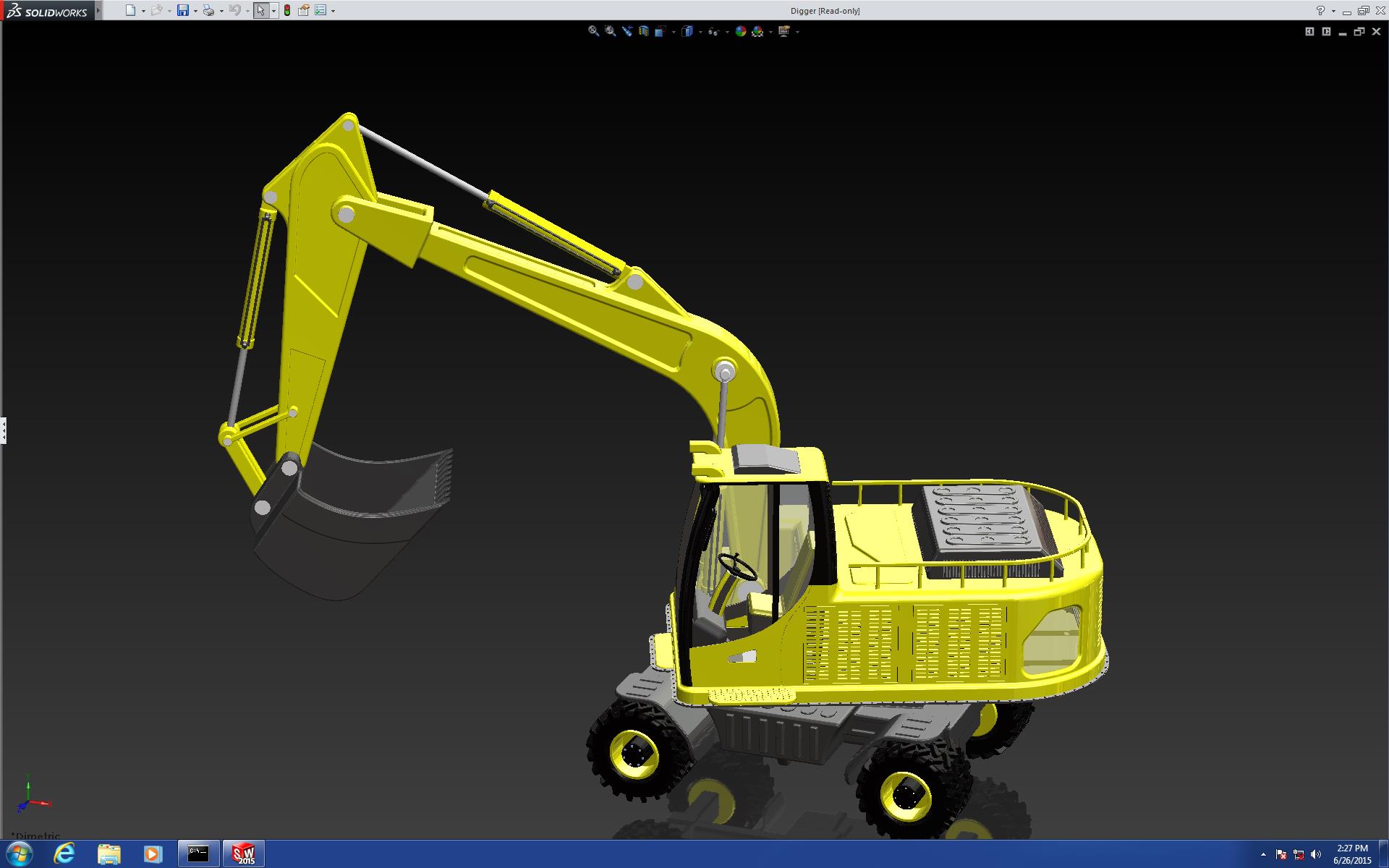Click the Zoom to Area icon
Screen dimensions: 1389x868
[x=611, y=31]
